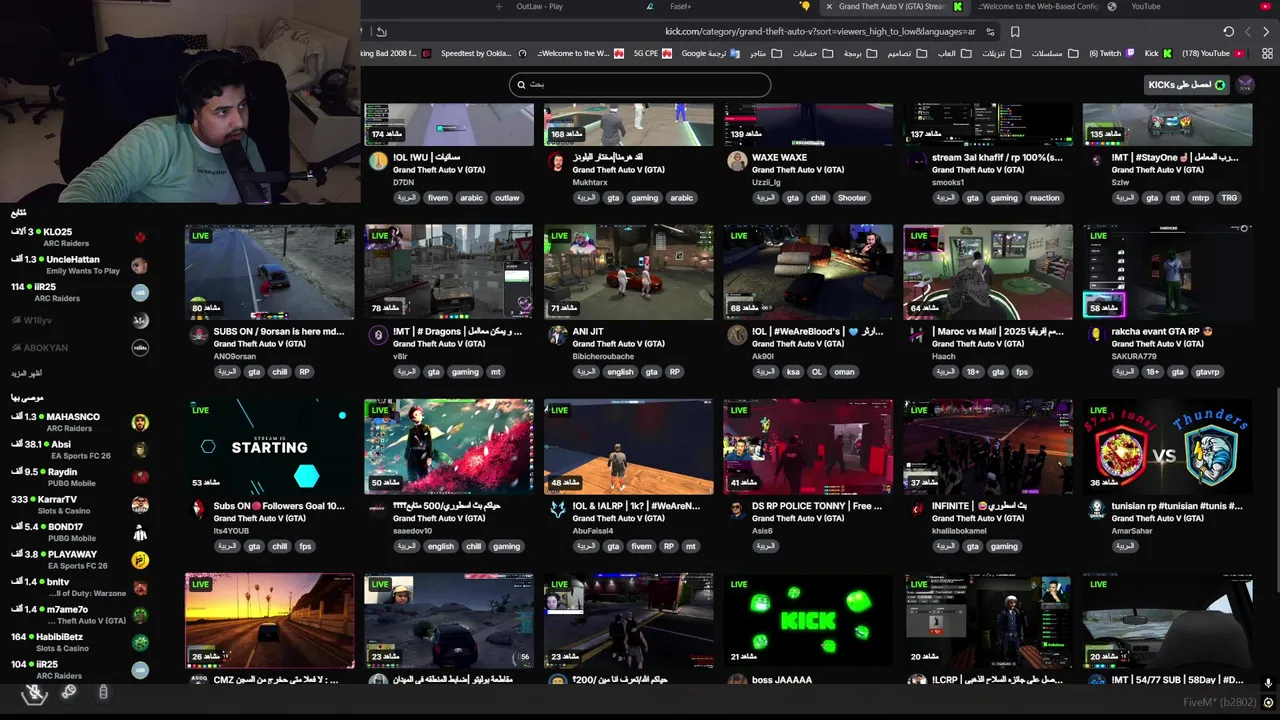Bookmark this page with the bookmark icon

pos(1015,32)
